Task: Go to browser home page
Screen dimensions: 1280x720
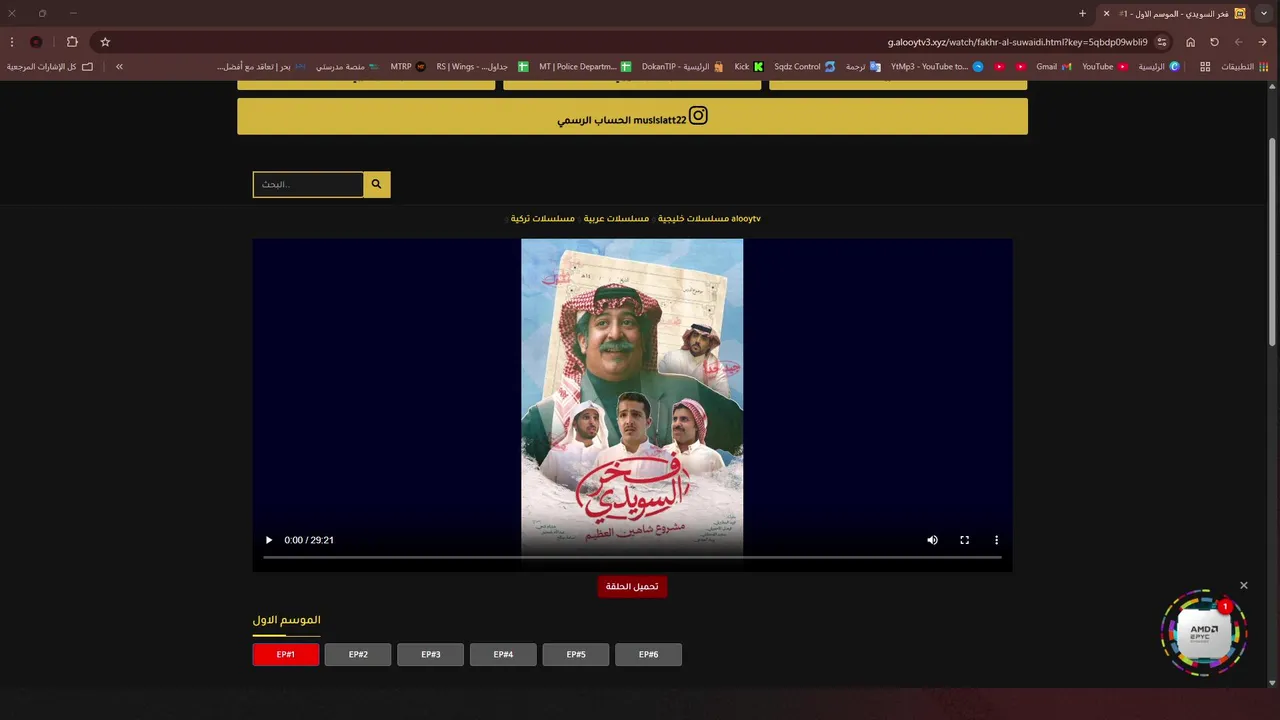Action: (1190, 42)
